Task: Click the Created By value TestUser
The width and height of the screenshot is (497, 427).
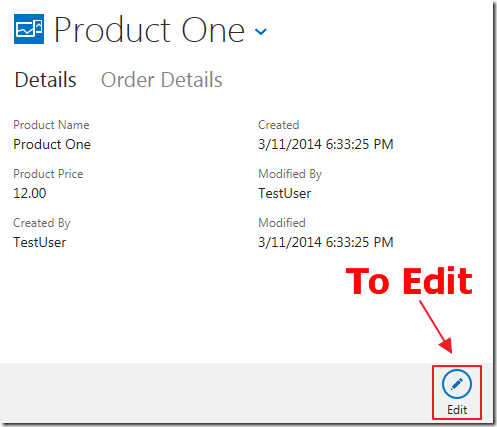Action: (x=40, y=242)
